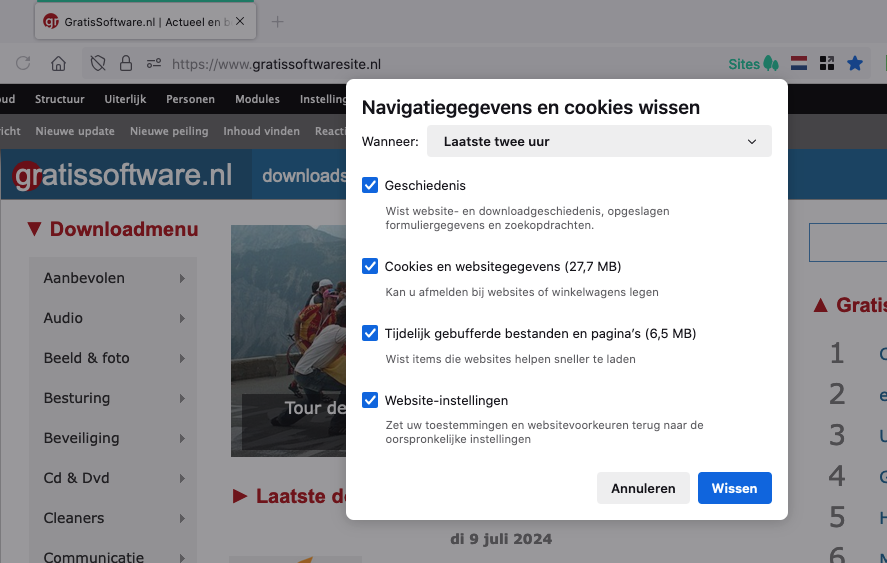Viewport: 887px width, 563px height.
Task: Toggle Cookies en websitegegevens checkbox
Action: point(370,266)
